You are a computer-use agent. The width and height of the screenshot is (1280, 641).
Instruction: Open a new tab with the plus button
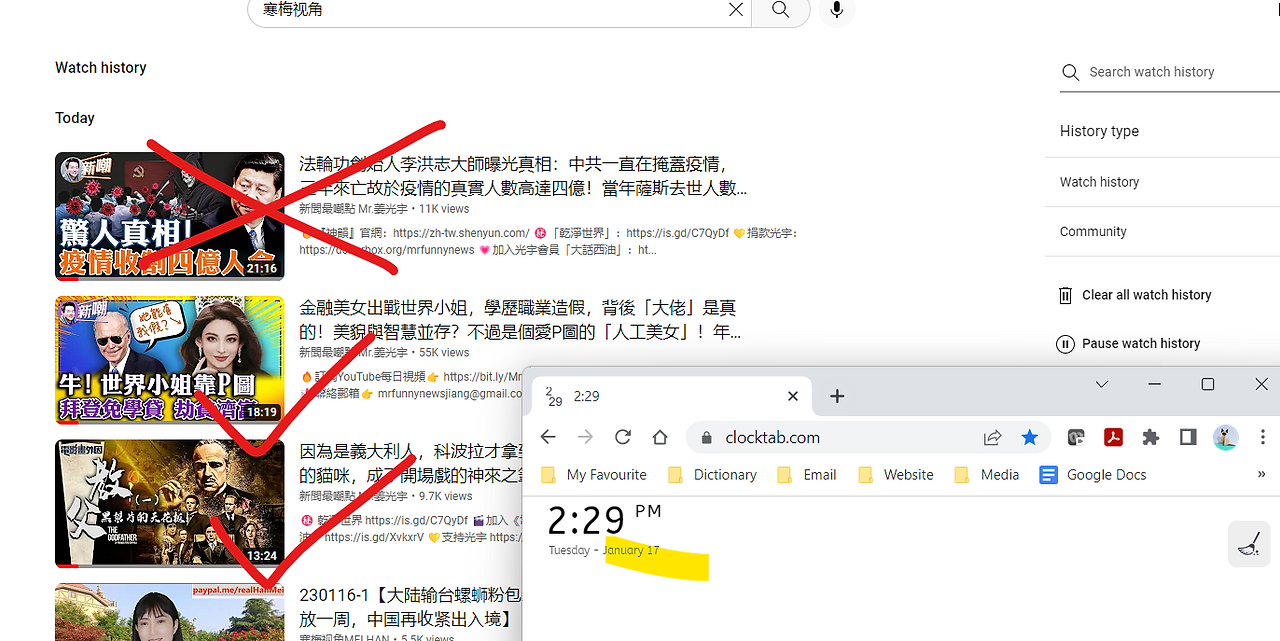coord(837,396)
